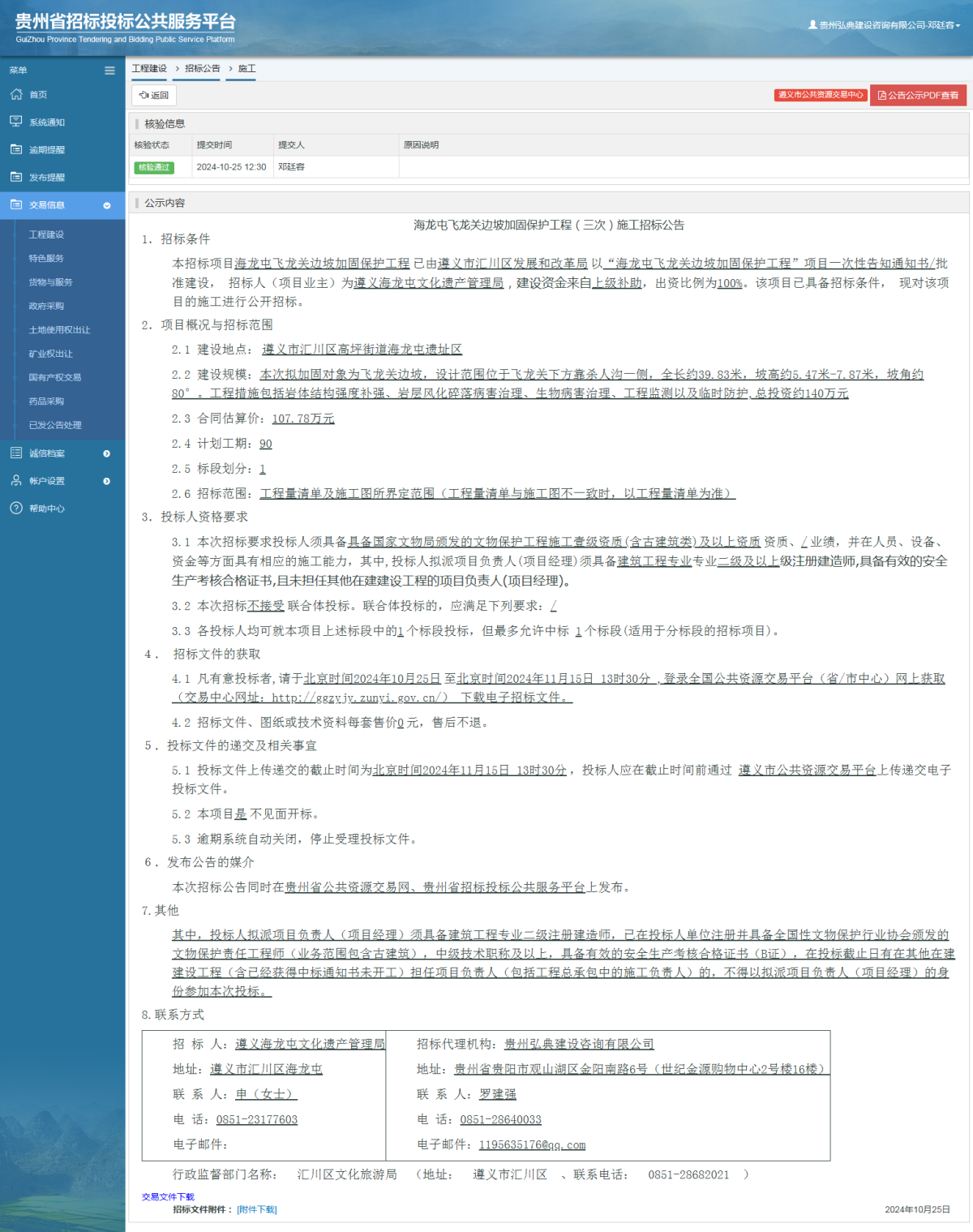Viewport: 973px width, 1232px height.
Task: Open 系统通知 monitor icon
Action: [x=16, y=122]
